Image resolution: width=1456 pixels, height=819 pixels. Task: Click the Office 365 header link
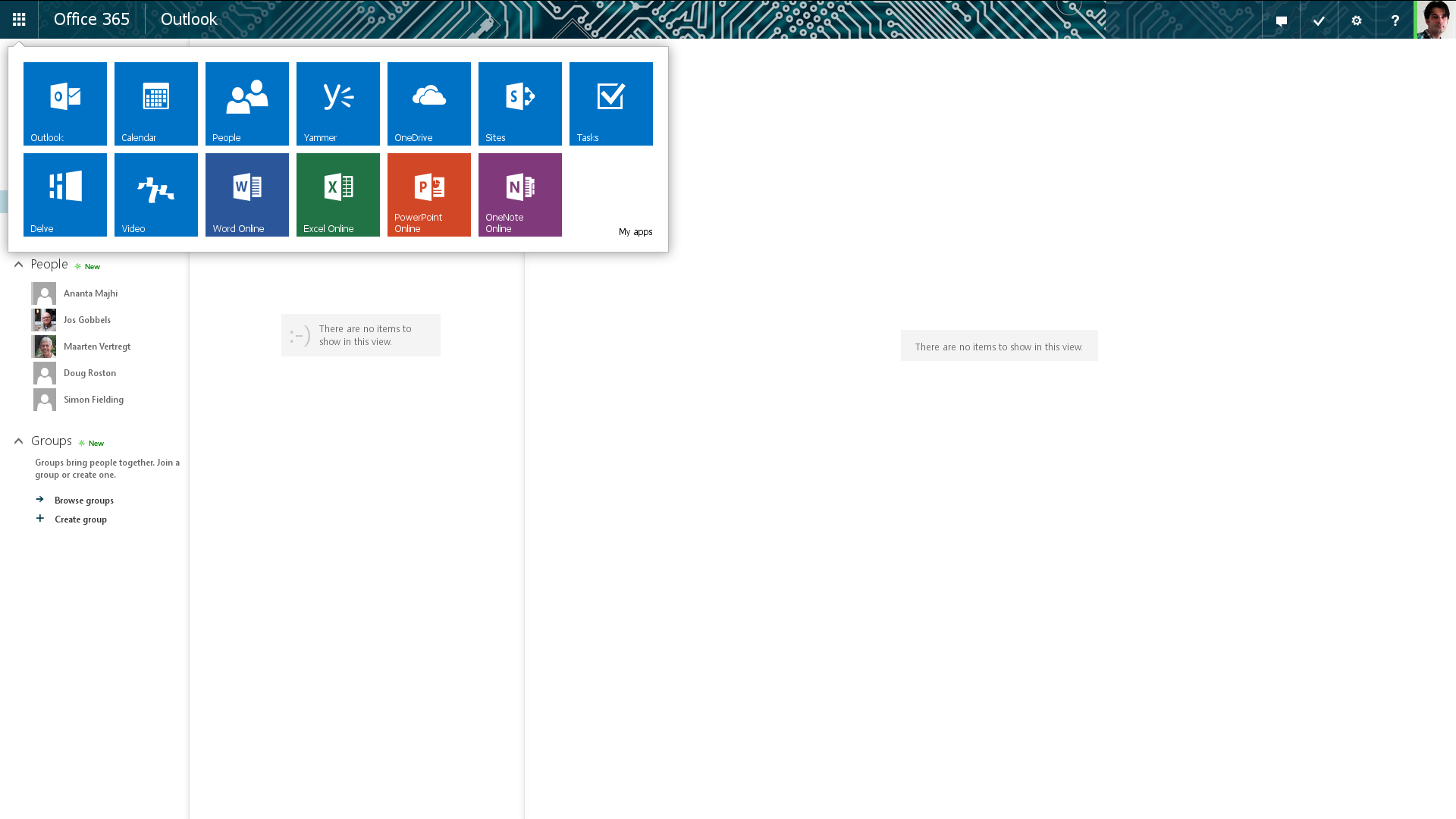click(92, 20)
